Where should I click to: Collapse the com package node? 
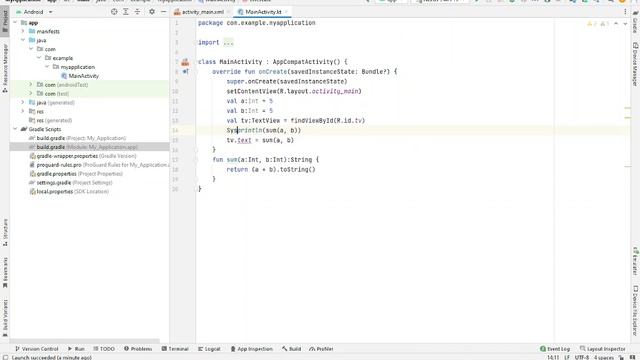tap(31, 49)
